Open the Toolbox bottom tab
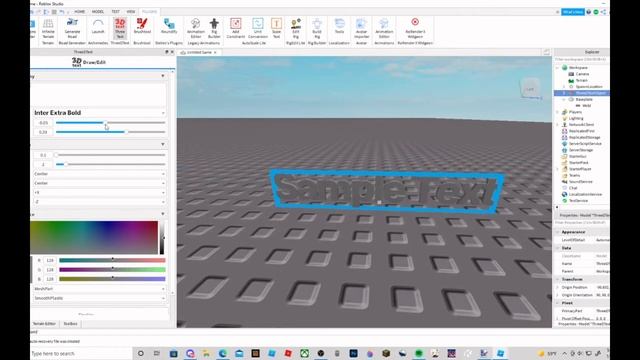Viewport: 640px width, 360px height. click(70, 324)
